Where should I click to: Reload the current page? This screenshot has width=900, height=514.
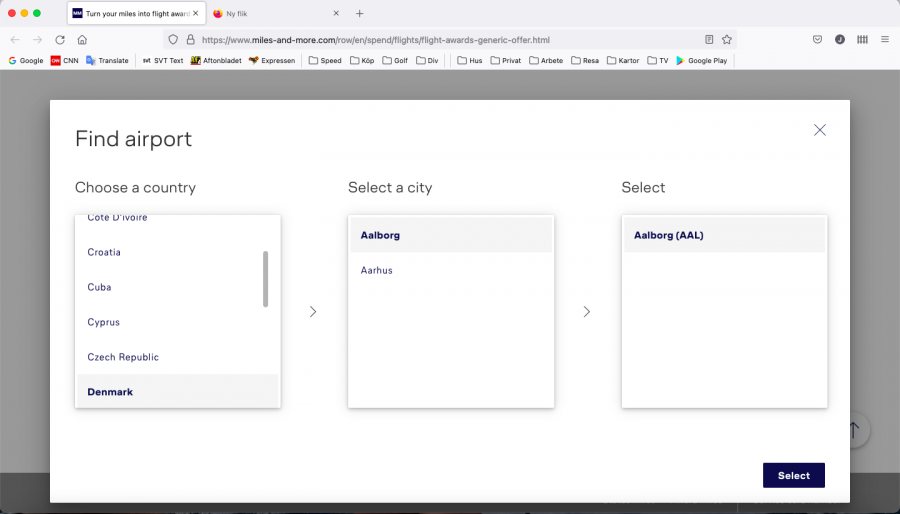tap(60, 40)
